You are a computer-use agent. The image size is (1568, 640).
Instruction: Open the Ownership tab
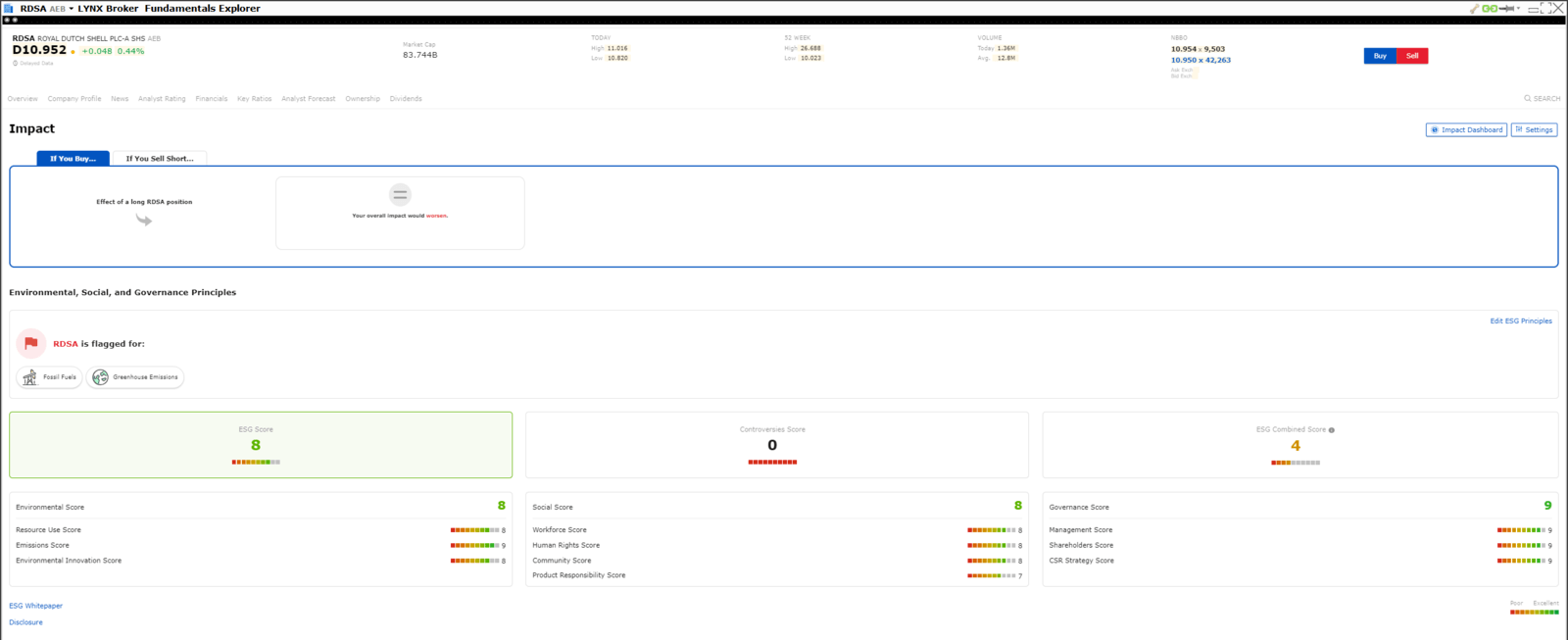(x=363, y=98)
